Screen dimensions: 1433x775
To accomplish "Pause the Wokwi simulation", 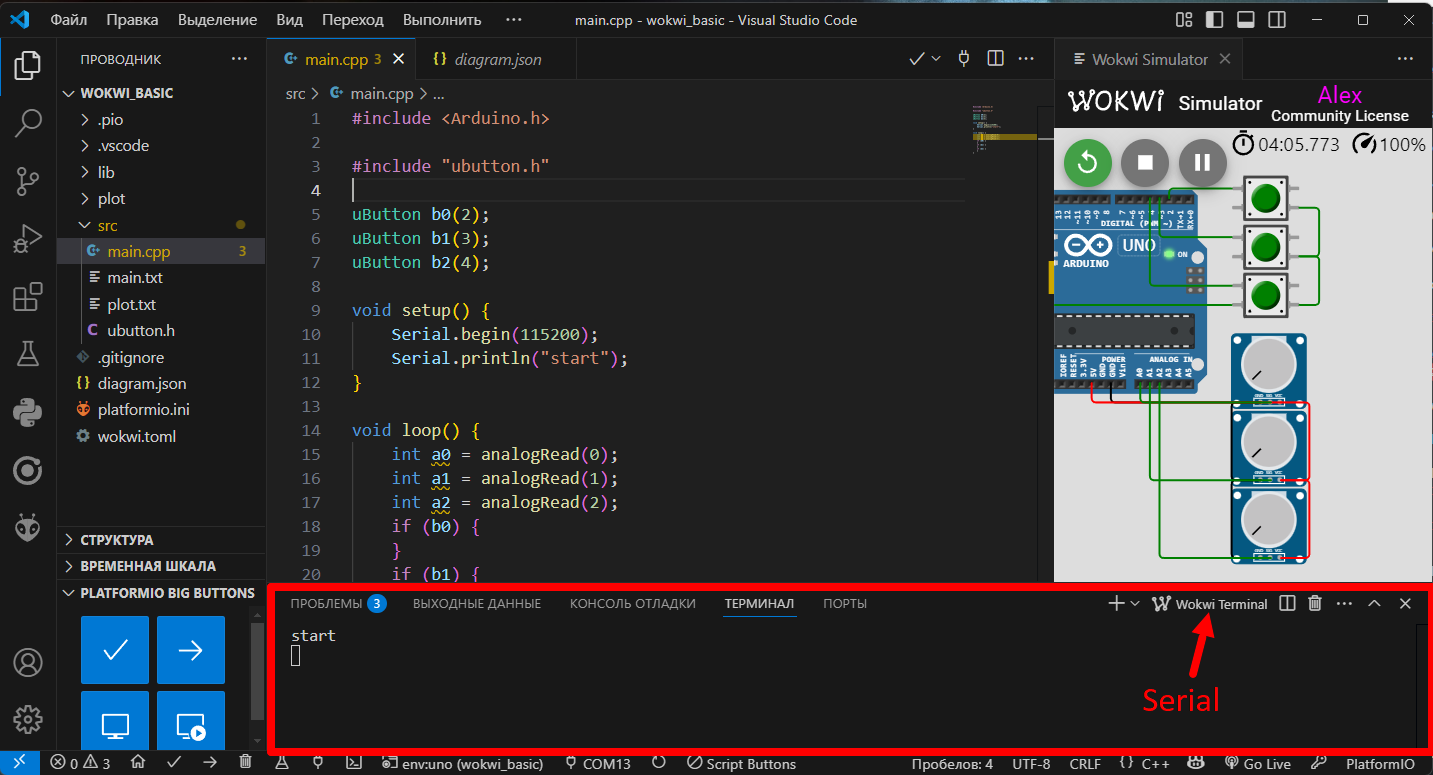I will tap(1203, 162).
